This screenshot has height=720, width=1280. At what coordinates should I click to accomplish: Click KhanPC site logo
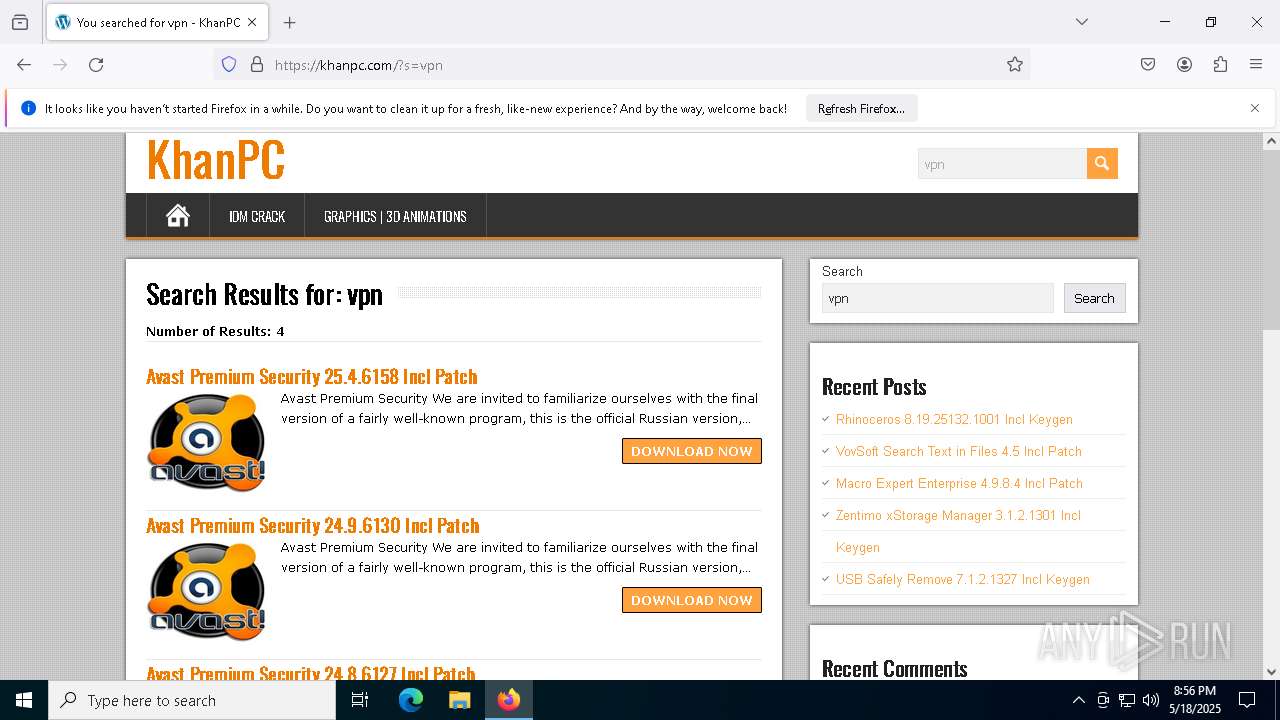point(216,160)
